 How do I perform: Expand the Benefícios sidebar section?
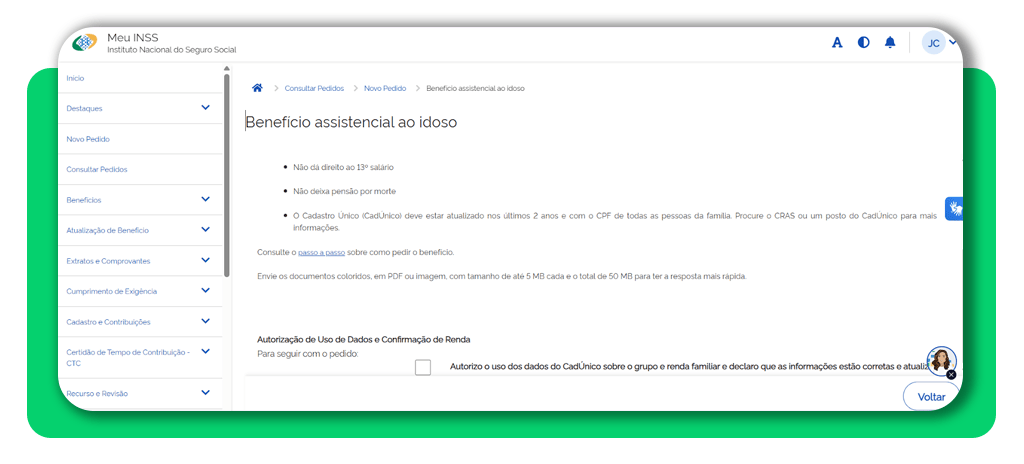pyautogui.click(x=205, y=199)
